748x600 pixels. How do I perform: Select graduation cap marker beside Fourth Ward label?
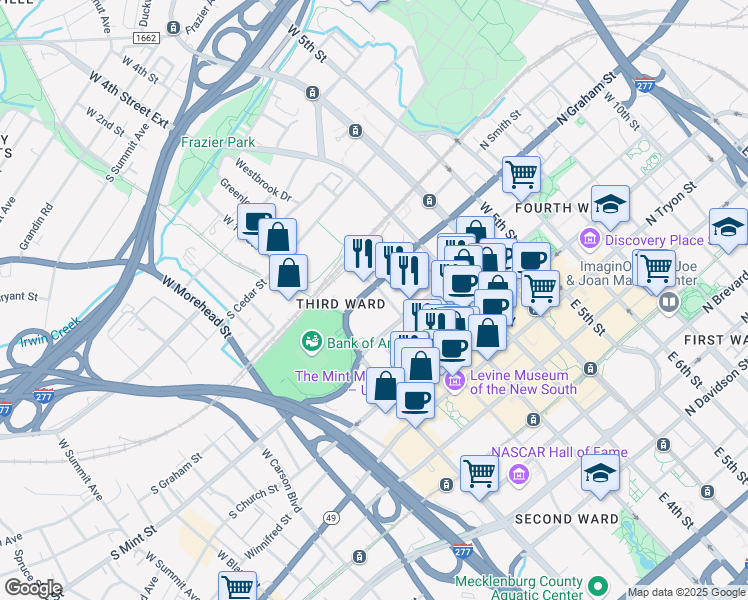(x=610, y=205)
